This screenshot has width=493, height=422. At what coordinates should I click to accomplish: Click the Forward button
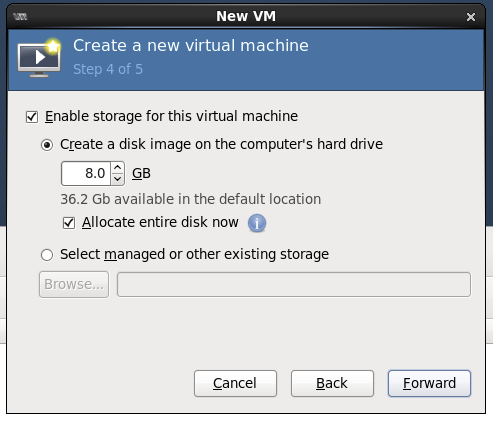[x=429, y=383]
